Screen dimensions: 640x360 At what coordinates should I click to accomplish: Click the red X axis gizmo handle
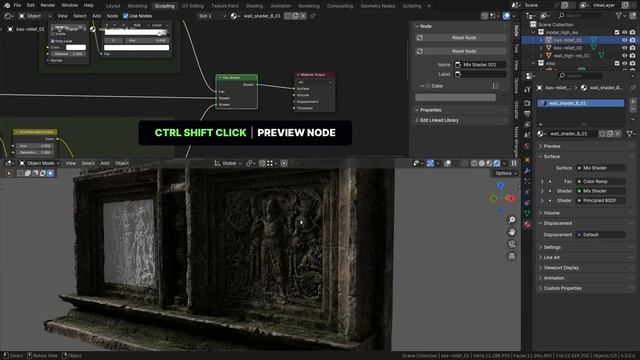tap(511, 198)
